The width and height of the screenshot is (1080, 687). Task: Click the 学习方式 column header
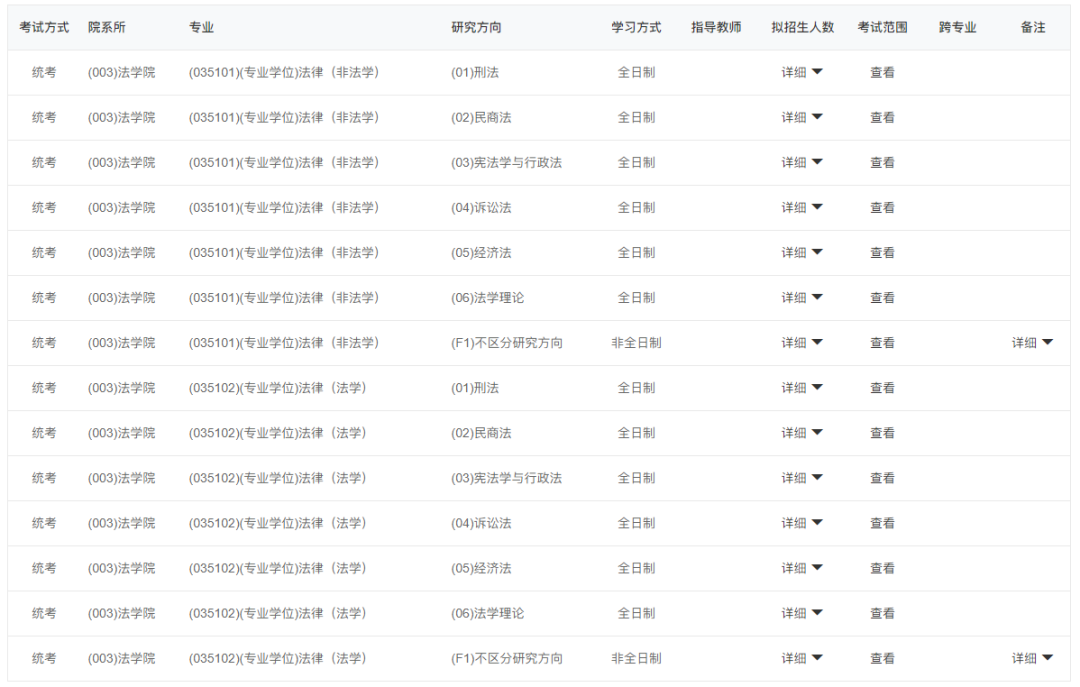point(636,28)
